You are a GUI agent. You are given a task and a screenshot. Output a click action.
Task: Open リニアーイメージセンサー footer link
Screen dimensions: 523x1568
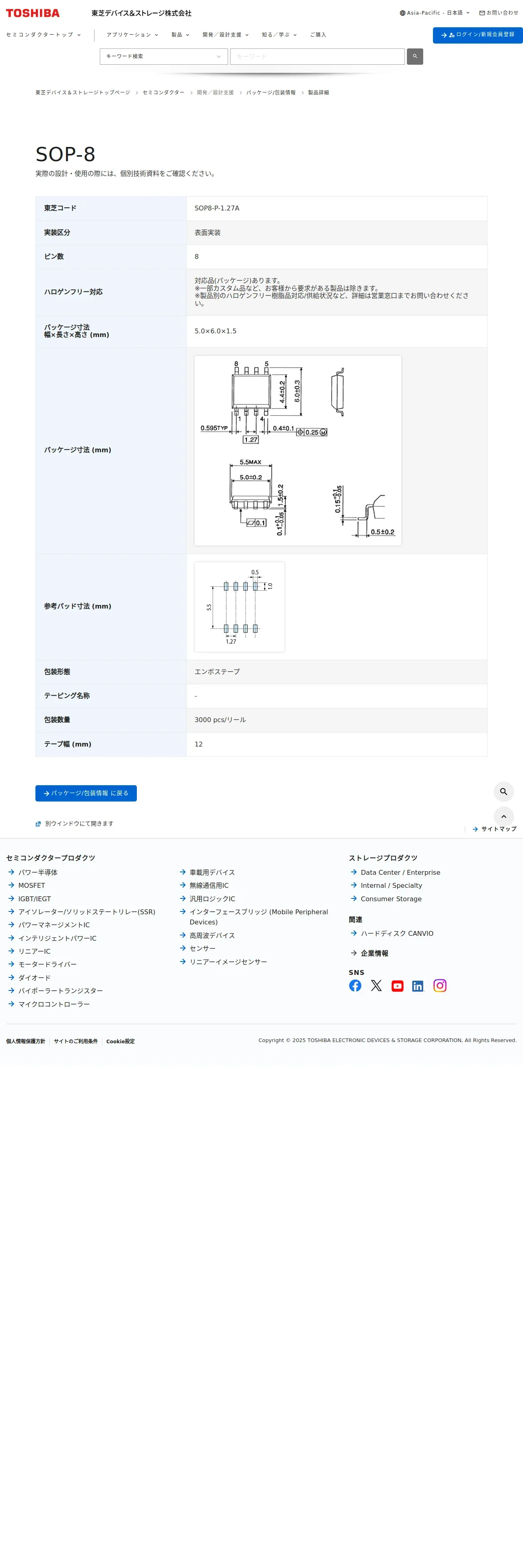(x=229, y=962)
